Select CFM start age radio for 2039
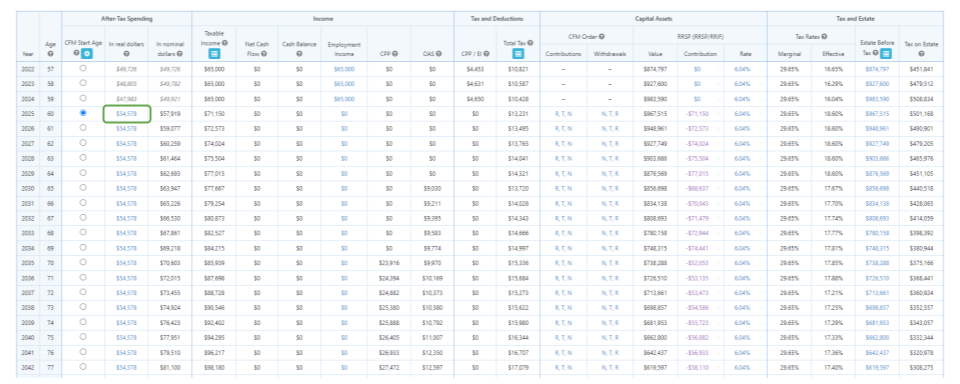 click(x=83, y=322)
